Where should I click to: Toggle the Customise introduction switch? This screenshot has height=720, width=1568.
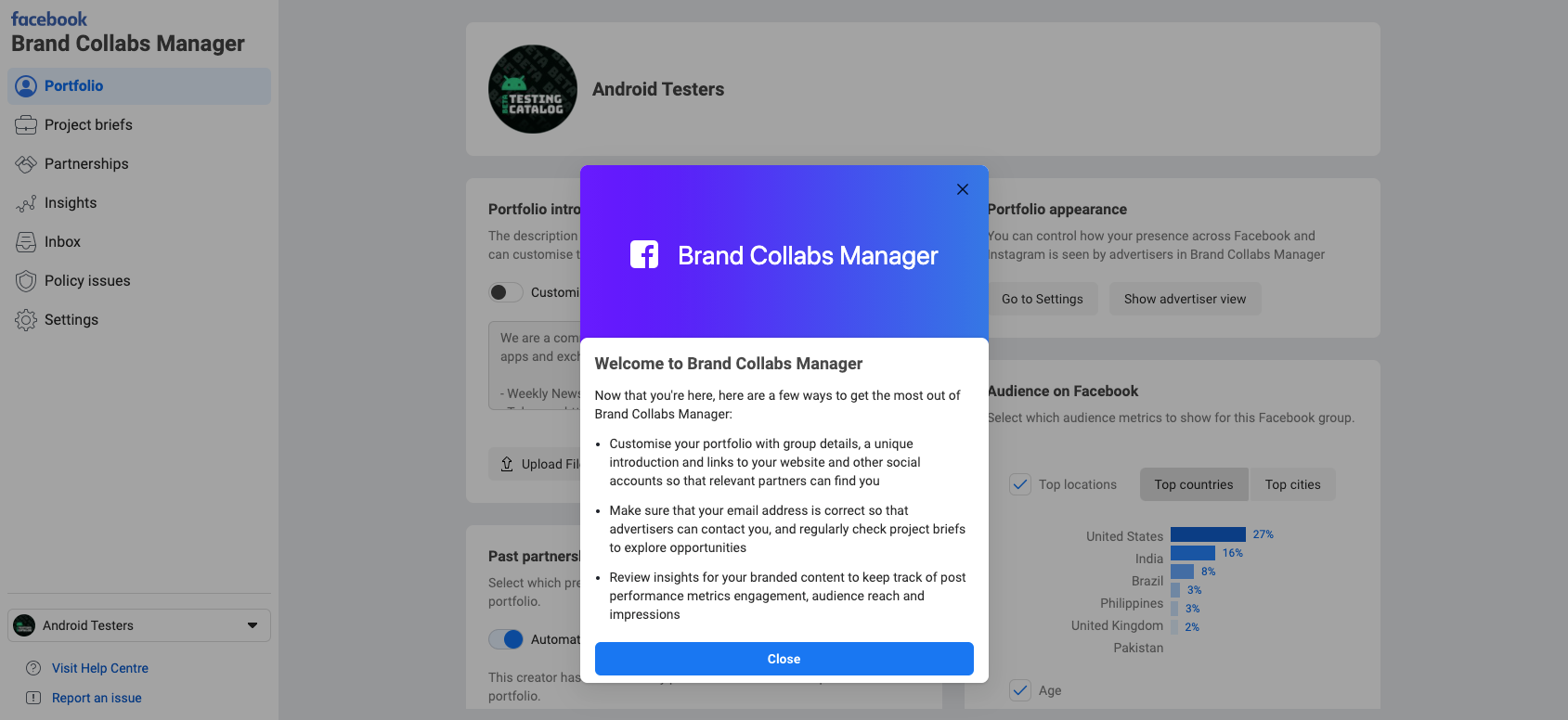point(506,292)
